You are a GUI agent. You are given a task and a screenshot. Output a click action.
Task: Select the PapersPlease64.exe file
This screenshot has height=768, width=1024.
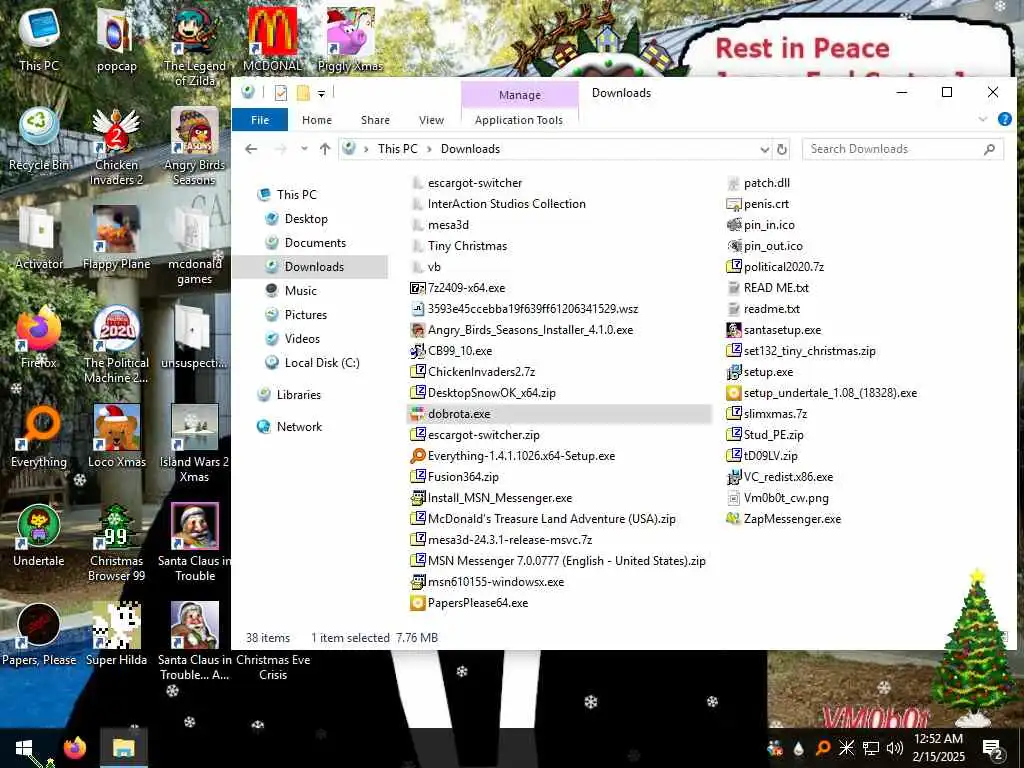point(477,603)
